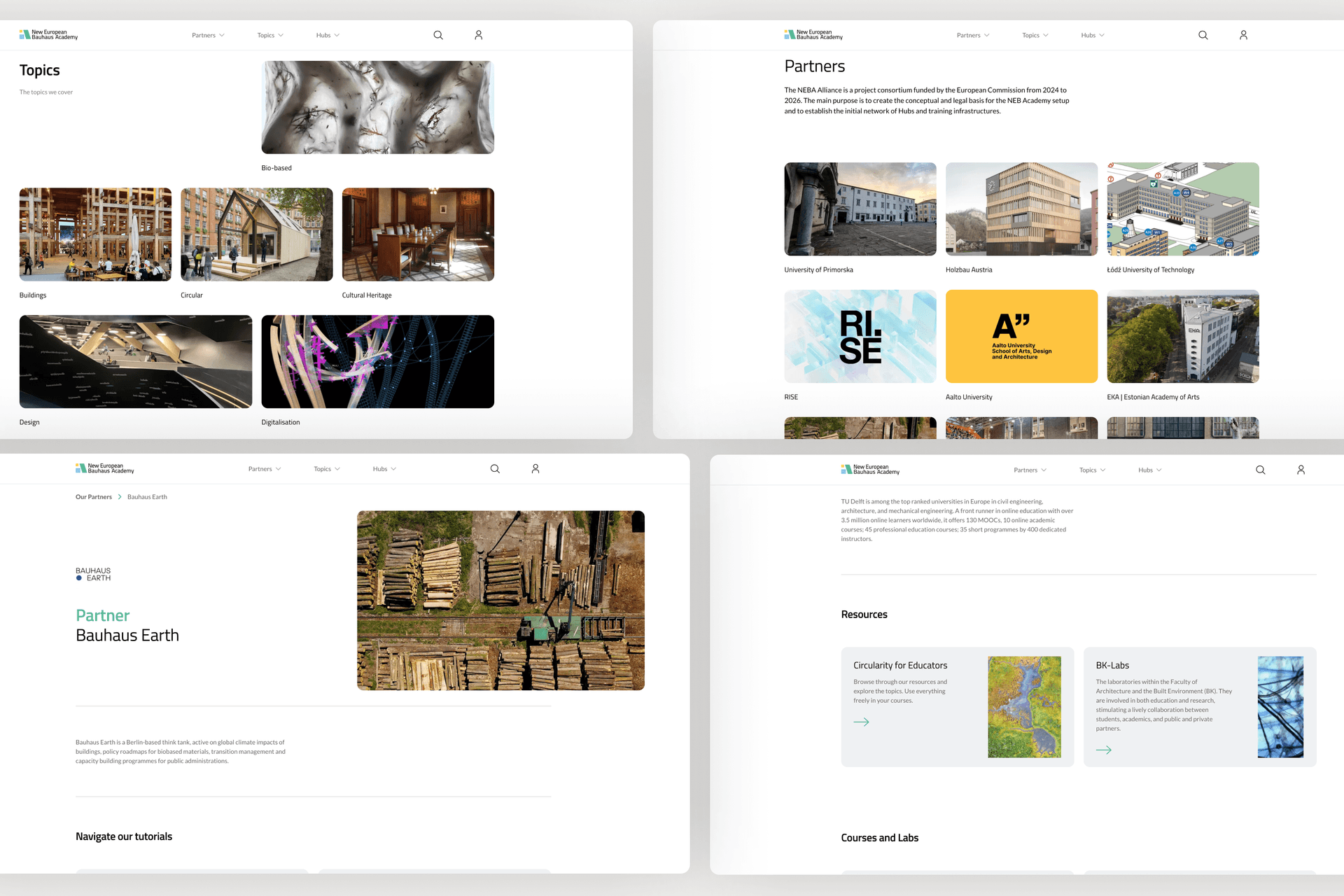Click the Bio-based caption text
Screen dimensions: 1344x896
click(276, 168)
